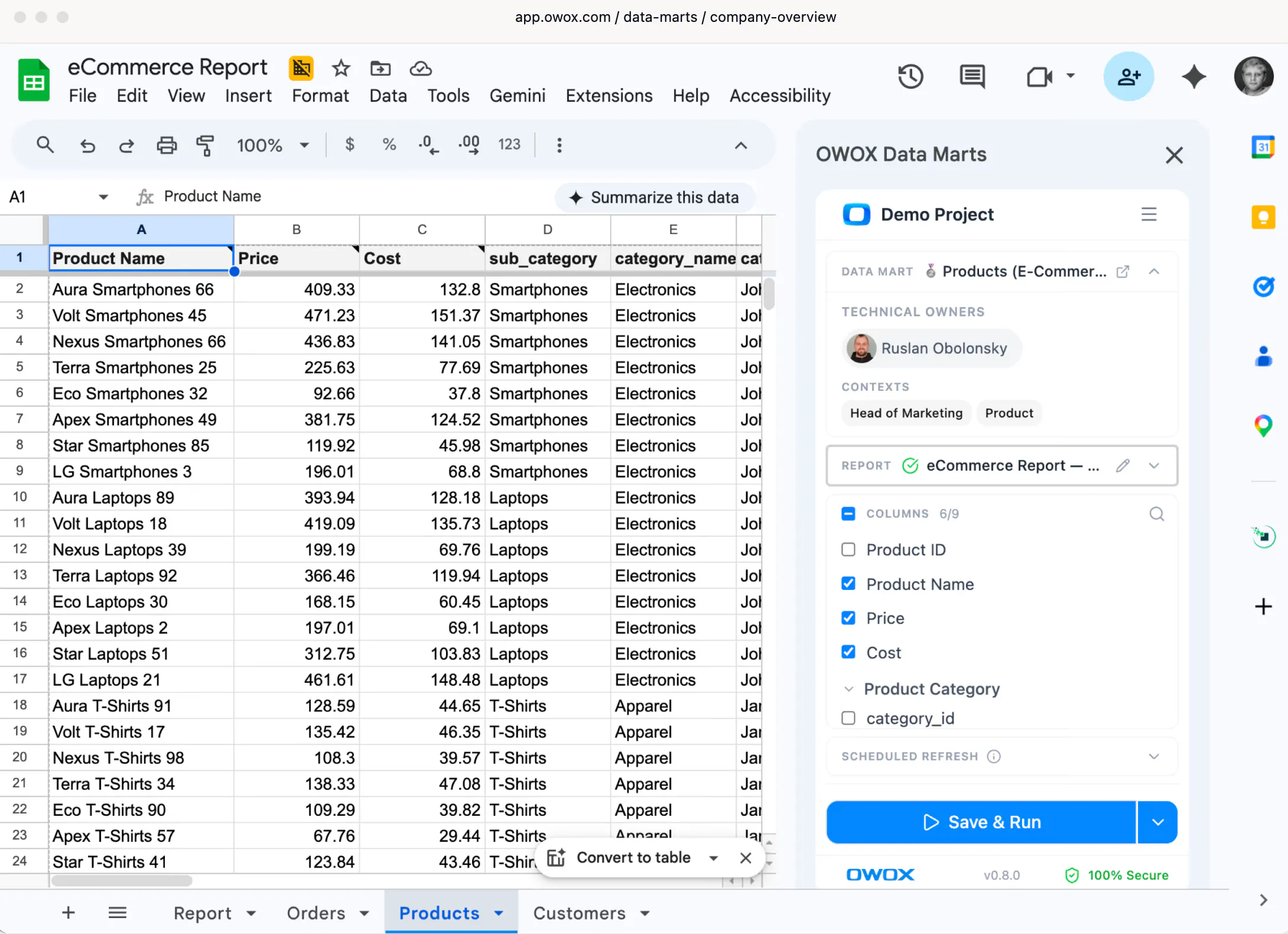Image resolution: width=1288 pixels, height=934 pixels.
Task: Uncheck the Price column checkbox
Action: coord(848,618)
